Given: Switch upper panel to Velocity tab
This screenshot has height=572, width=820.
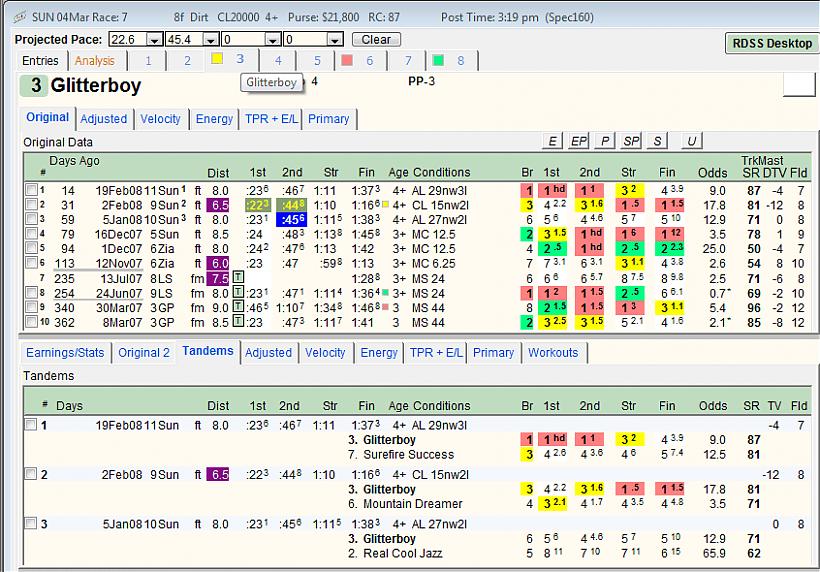Looking at the screenshot, I should (160, 119).
